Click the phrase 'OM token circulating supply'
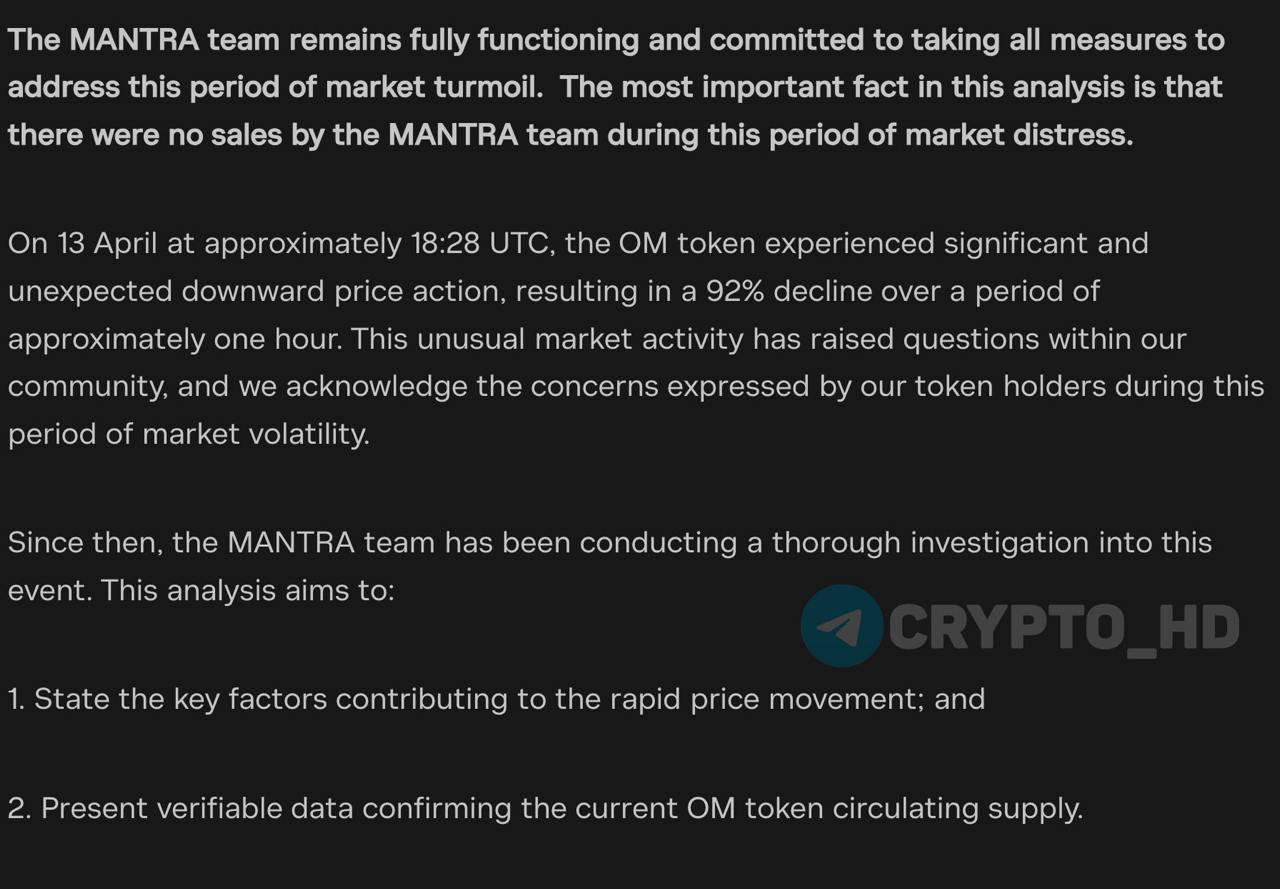This screenshot has height=889, width=1280. [x=884, y=807]
